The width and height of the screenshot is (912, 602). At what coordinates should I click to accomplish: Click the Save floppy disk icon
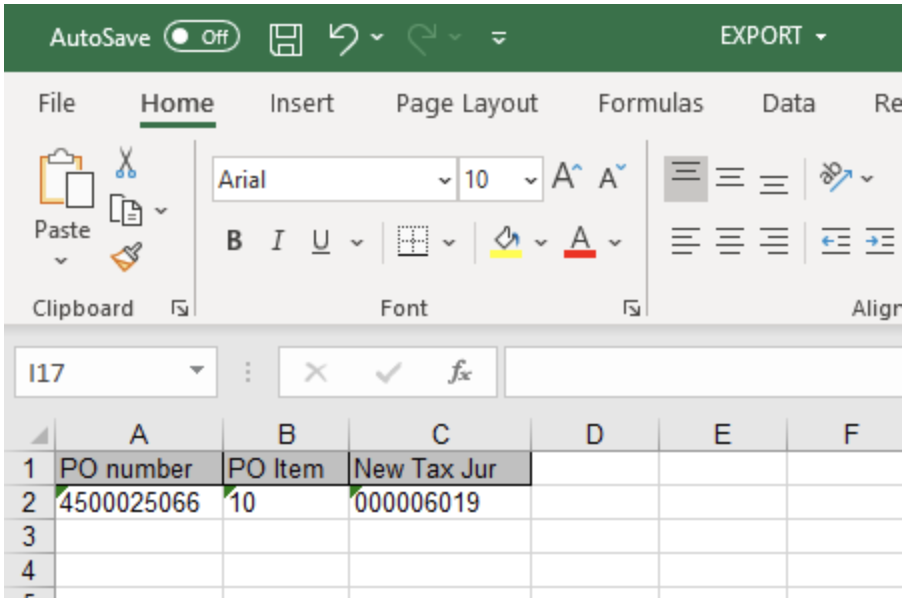pos(287,38)
